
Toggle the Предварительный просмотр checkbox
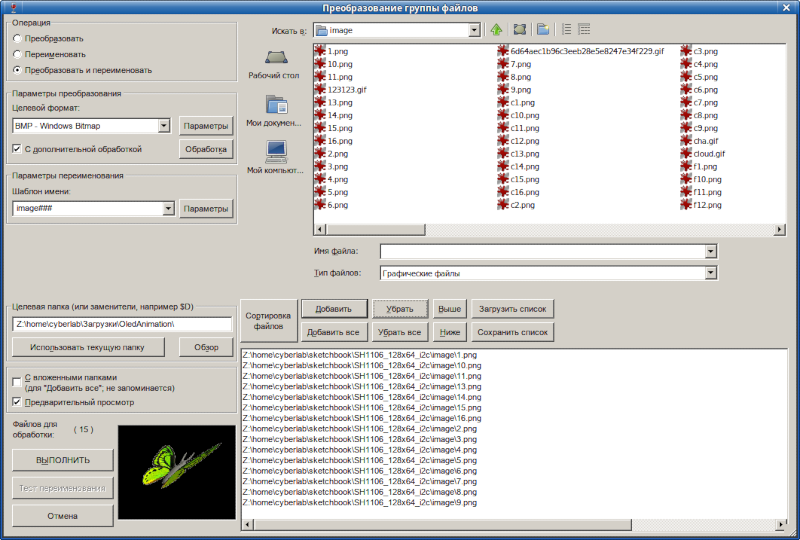(17, 402)
